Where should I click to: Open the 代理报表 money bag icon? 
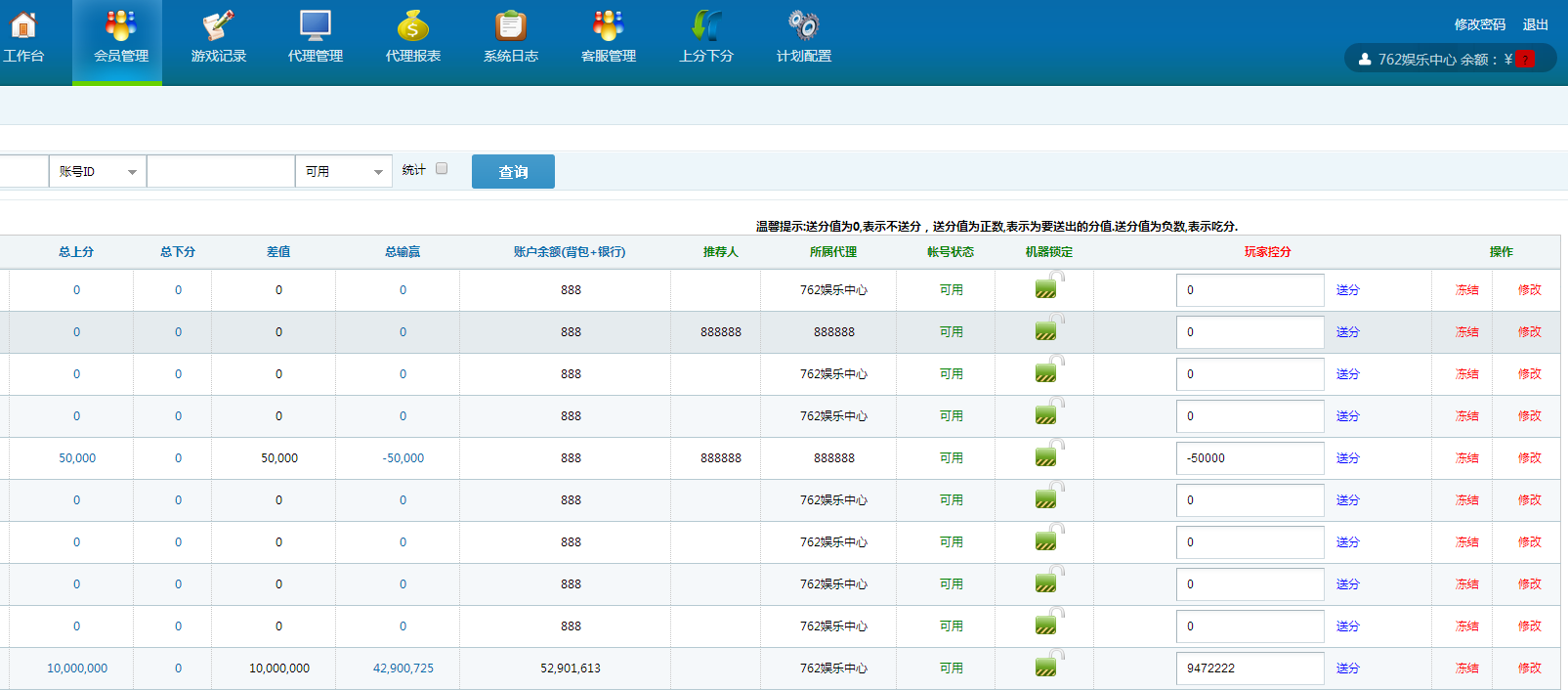[412, 26]
